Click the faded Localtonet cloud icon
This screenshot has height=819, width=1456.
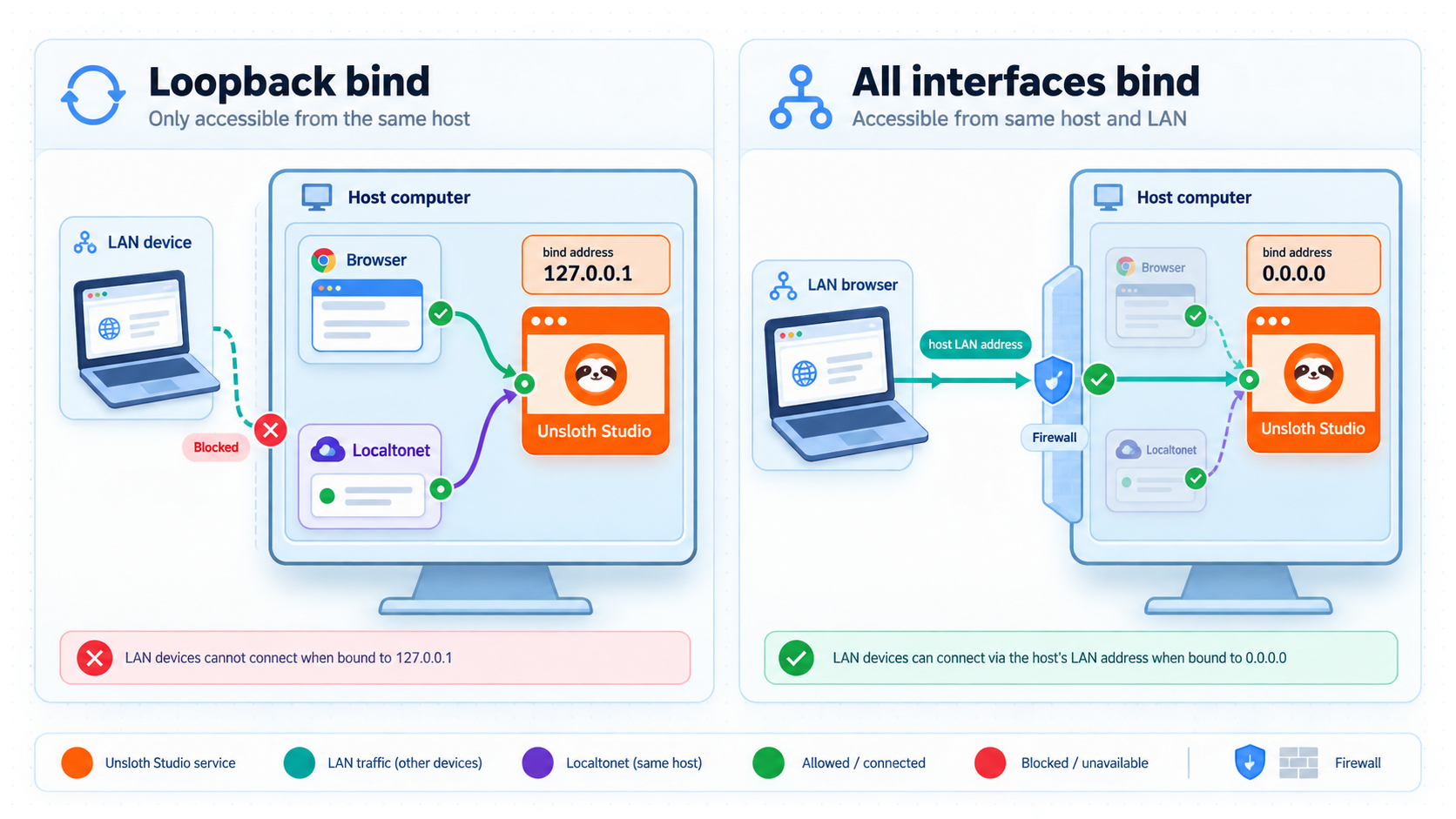[1129, 450]
